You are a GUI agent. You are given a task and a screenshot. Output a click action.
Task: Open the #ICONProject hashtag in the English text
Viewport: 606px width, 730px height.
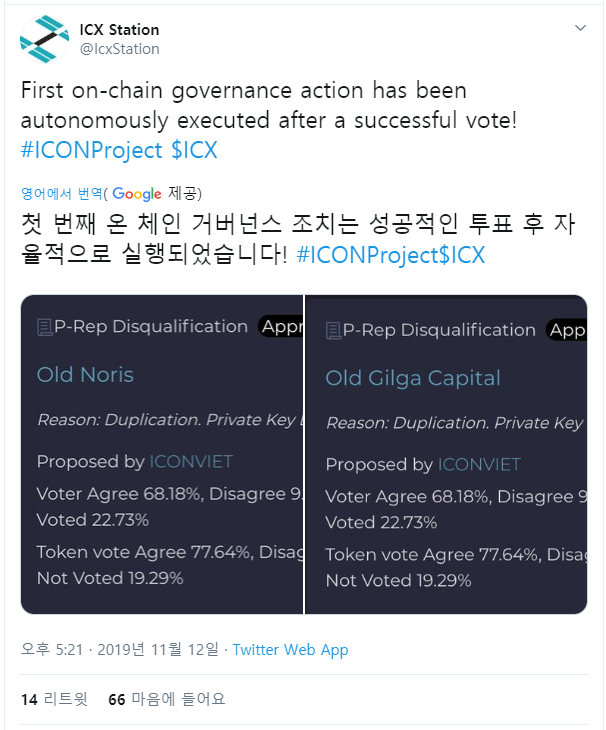pyautogui.click(x=92, y=150)
